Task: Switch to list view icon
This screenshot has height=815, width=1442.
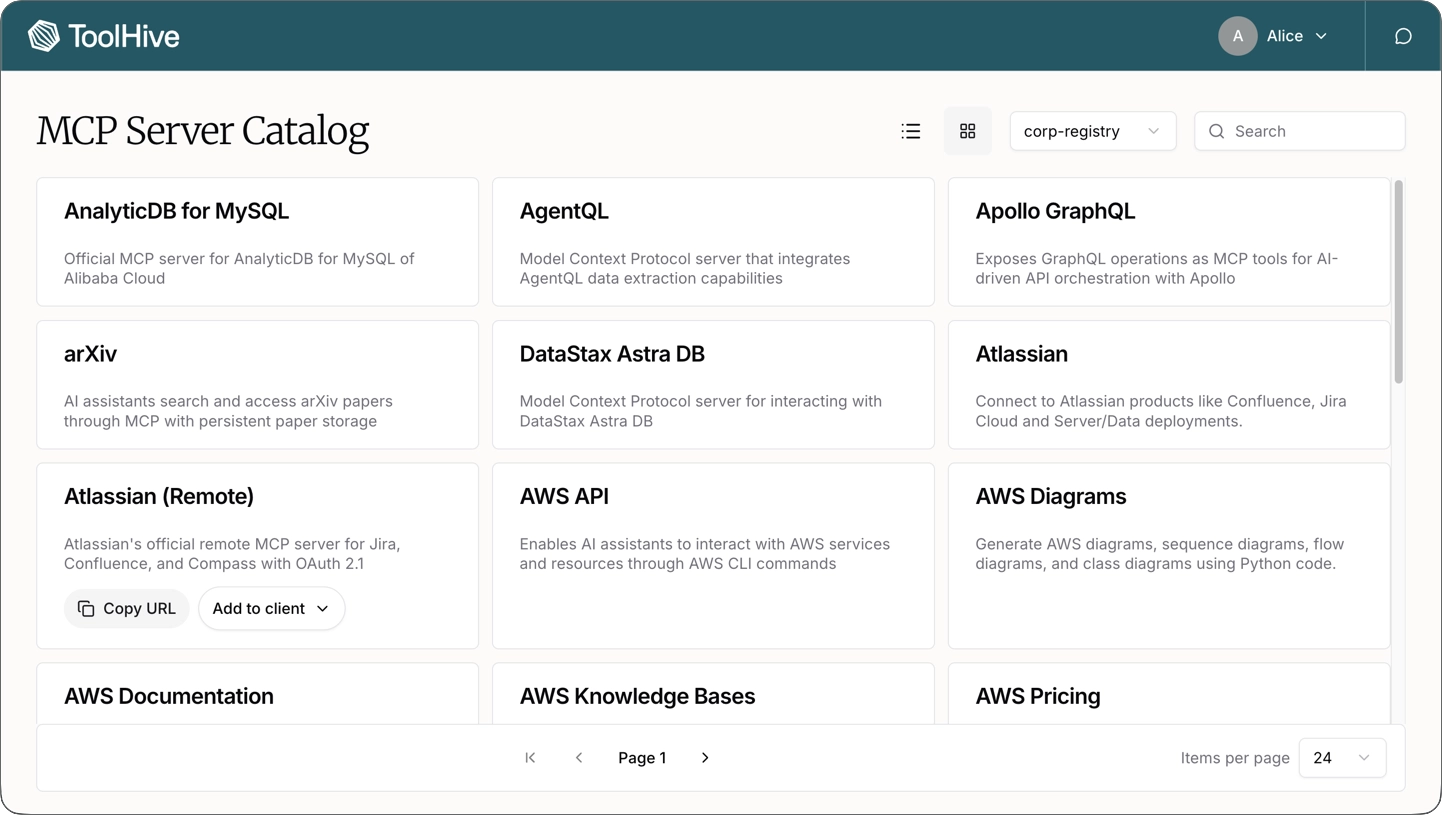Action: pyautogui.click(x=911, y=131)
